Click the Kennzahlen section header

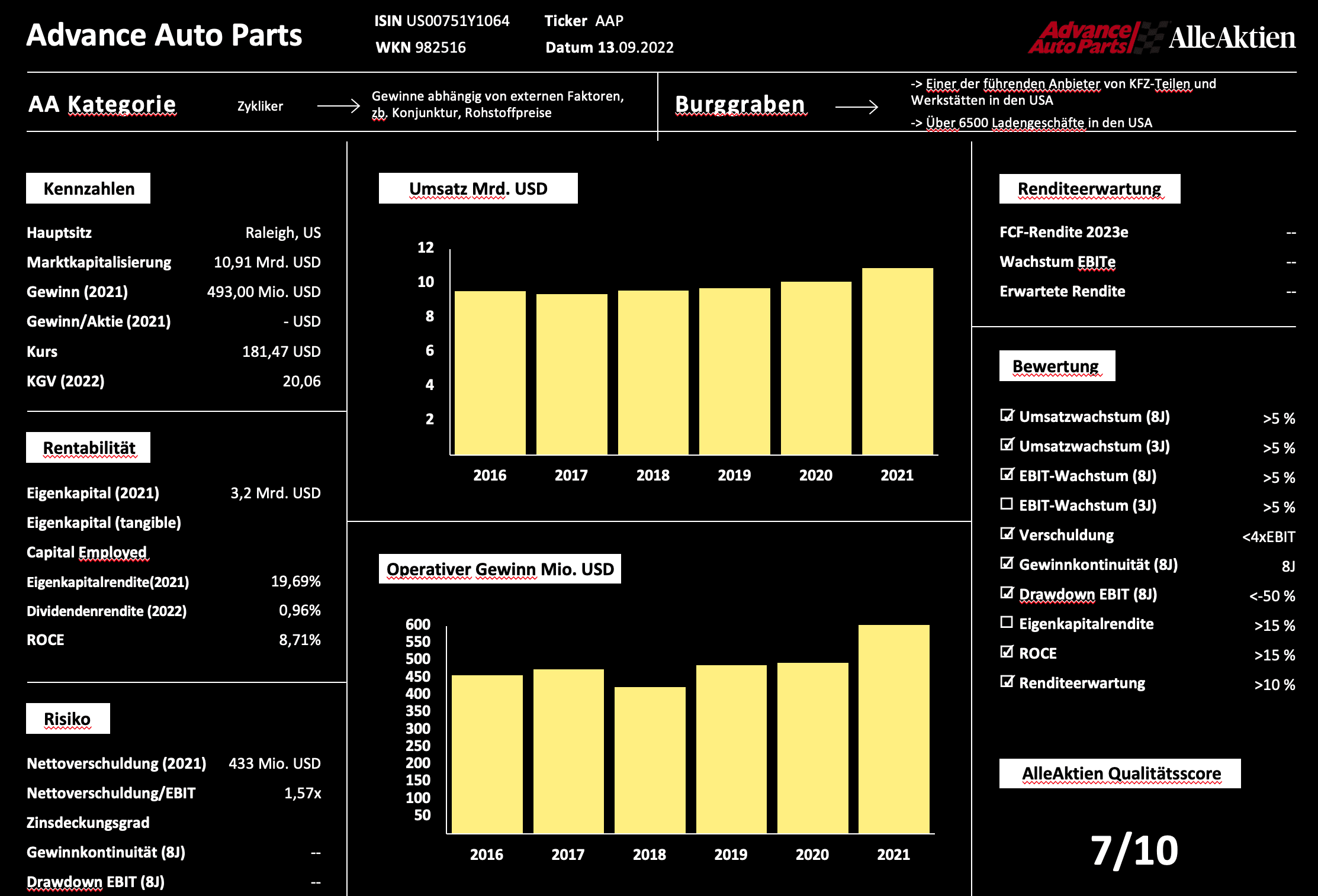tap(88, 188)
